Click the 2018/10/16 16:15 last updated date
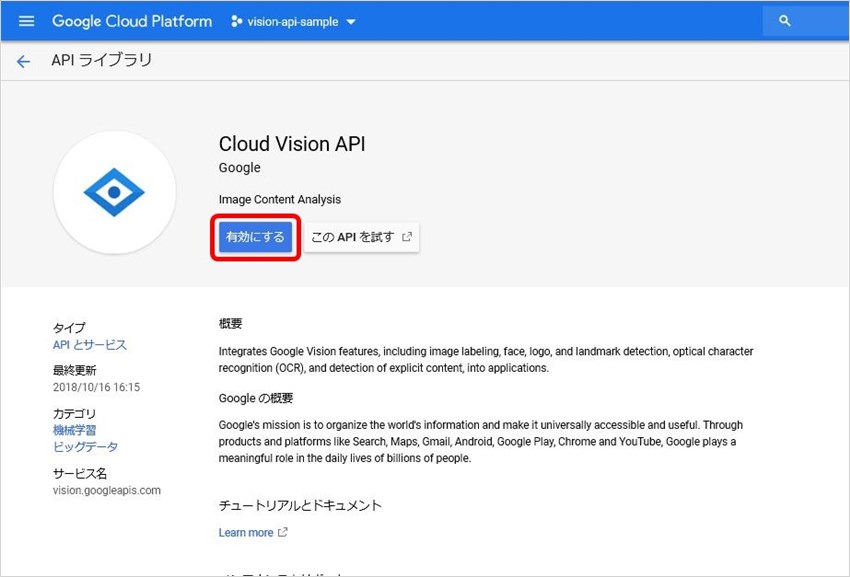This screenshot has width=850, height=577. click(96, 387)
